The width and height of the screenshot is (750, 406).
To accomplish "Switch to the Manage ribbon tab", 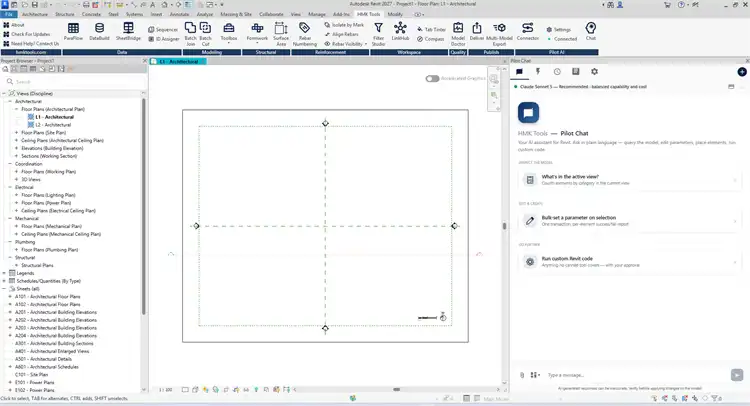I will click(317, 14).
